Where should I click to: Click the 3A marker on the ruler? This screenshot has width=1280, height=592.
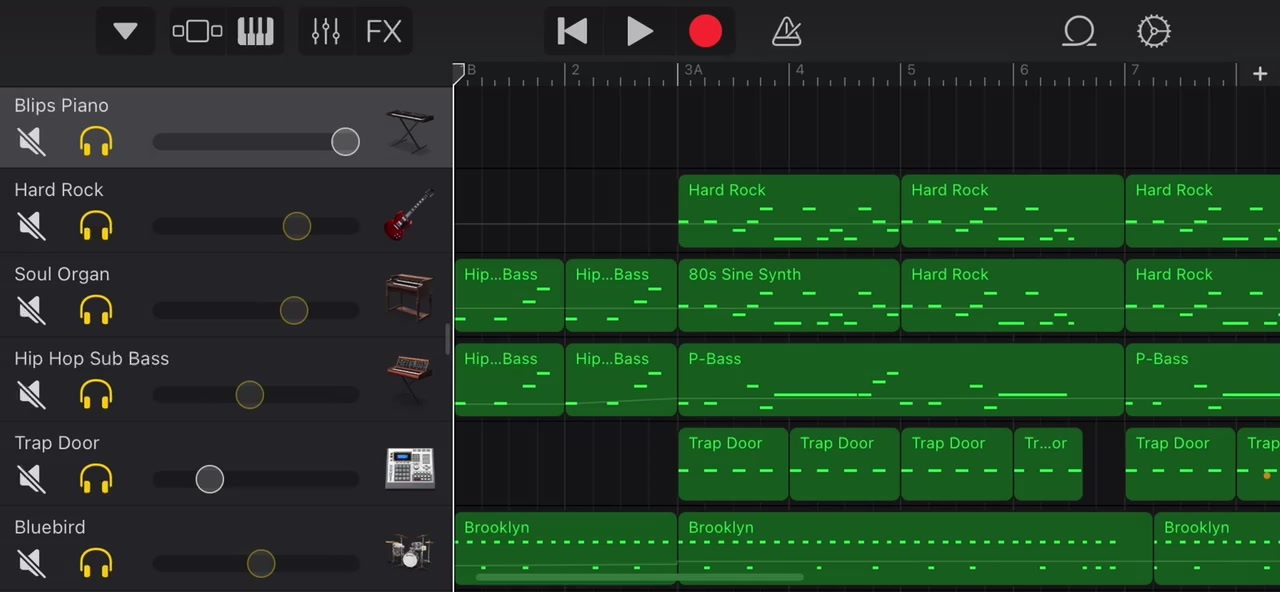691,72
